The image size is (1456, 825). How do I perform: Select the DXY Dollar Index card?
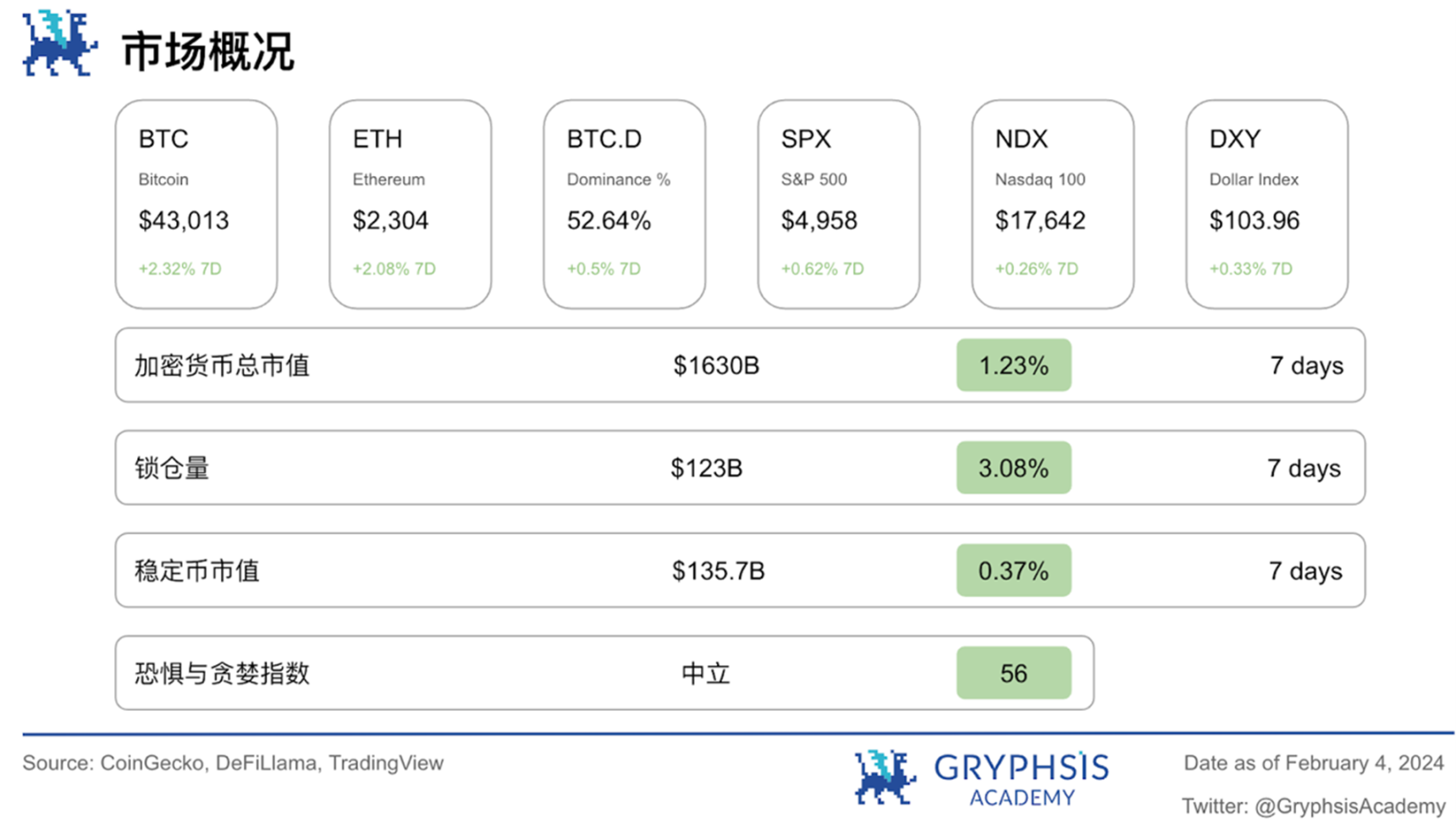[1267, 204]
